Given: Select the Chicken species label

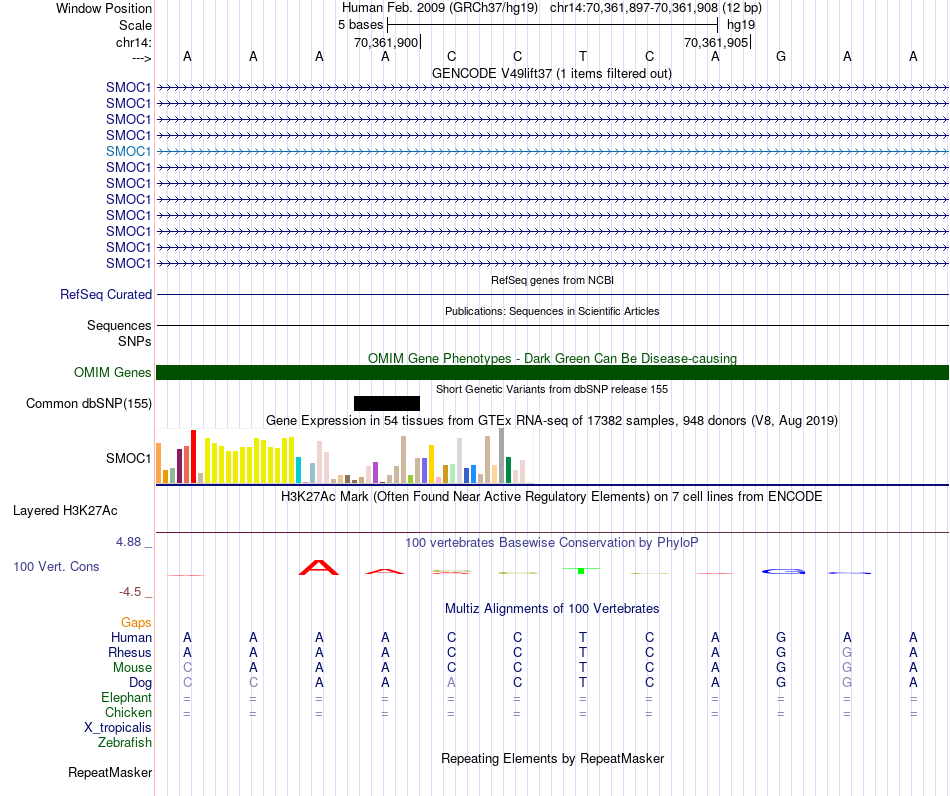Looking at the screenshot, I should coord(128,712).
